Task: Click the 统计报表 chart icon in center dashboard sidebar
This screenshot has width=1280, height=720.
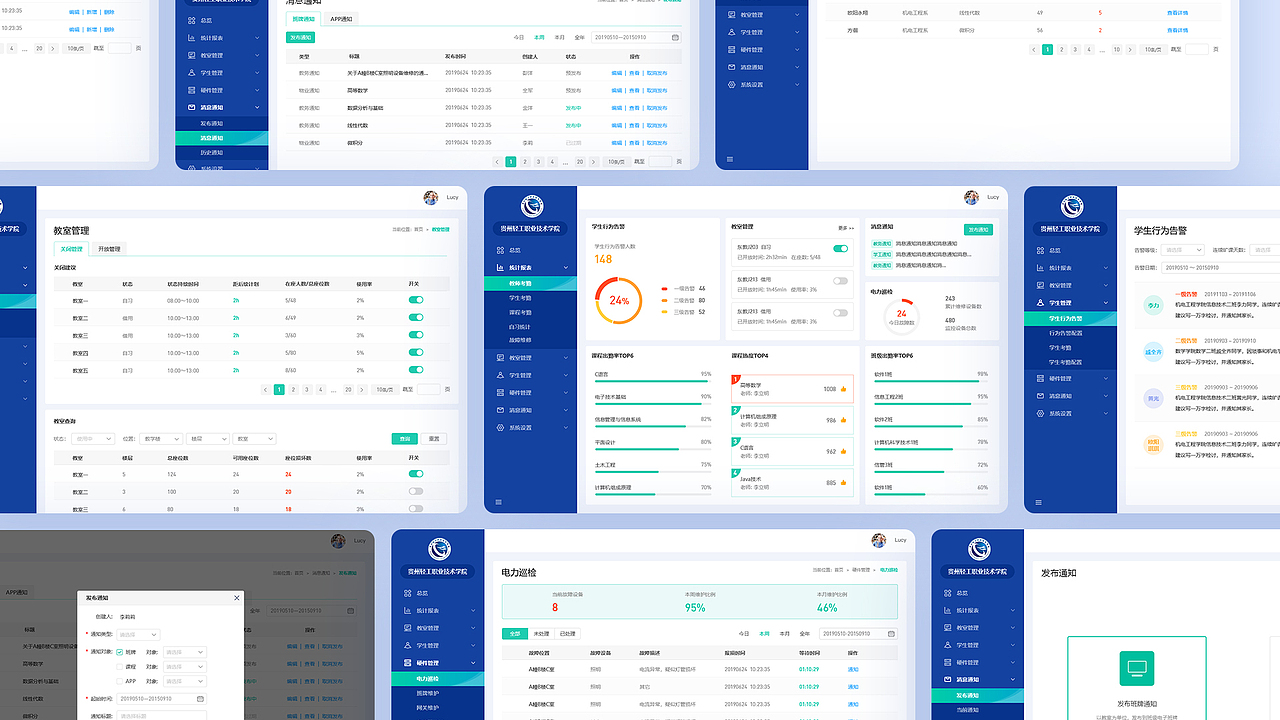Action: (x=500, y=267)
